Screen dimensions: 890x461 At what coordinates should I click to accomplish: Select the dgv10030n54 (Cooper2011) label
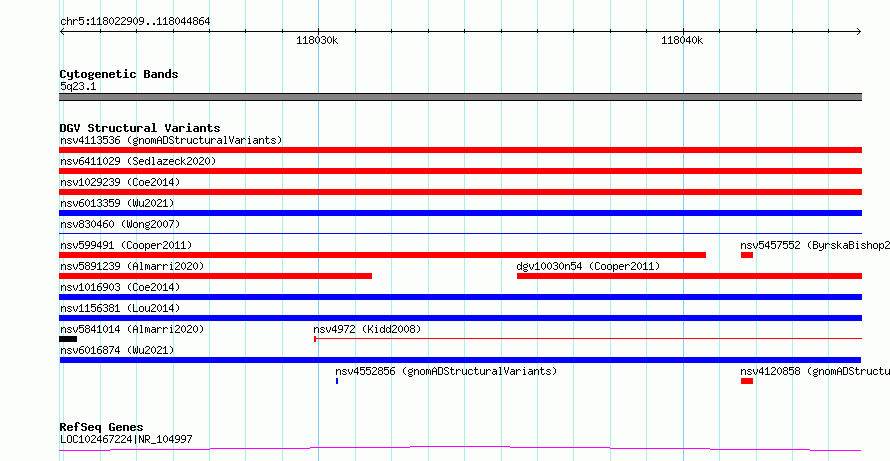[588, 266]
